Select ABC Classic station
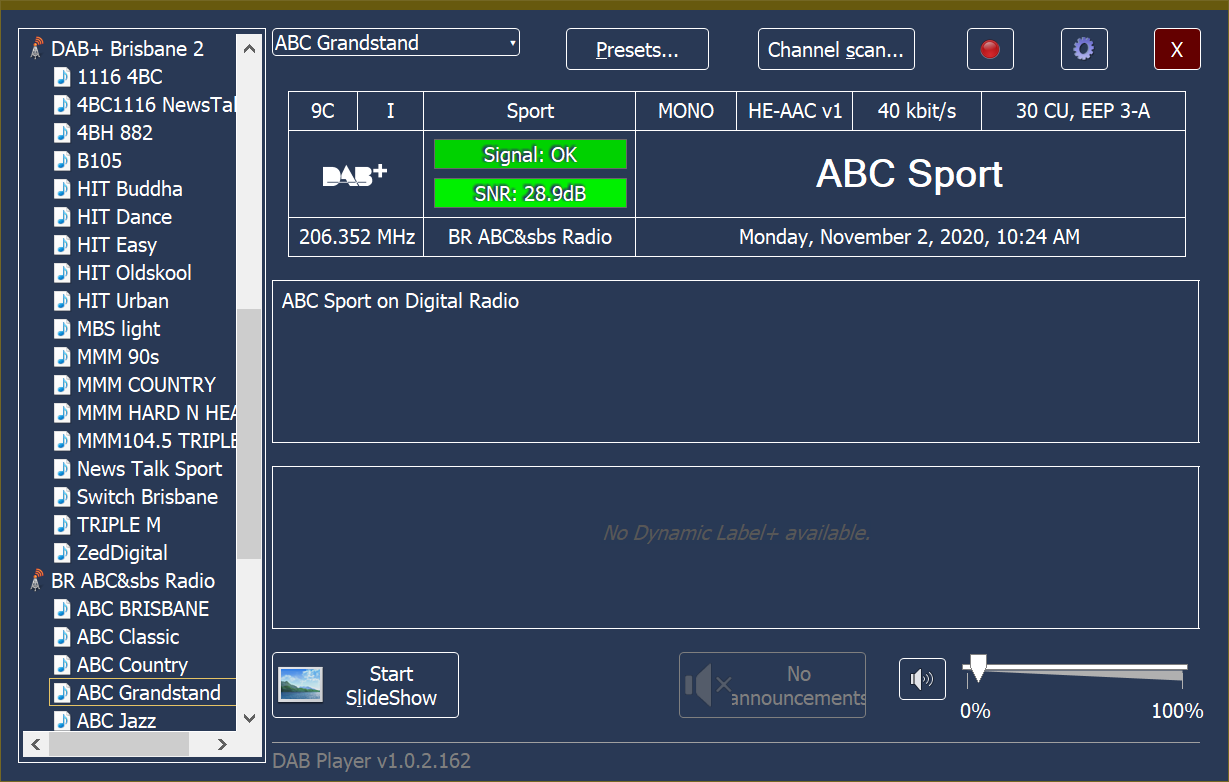 pos(128,637)
